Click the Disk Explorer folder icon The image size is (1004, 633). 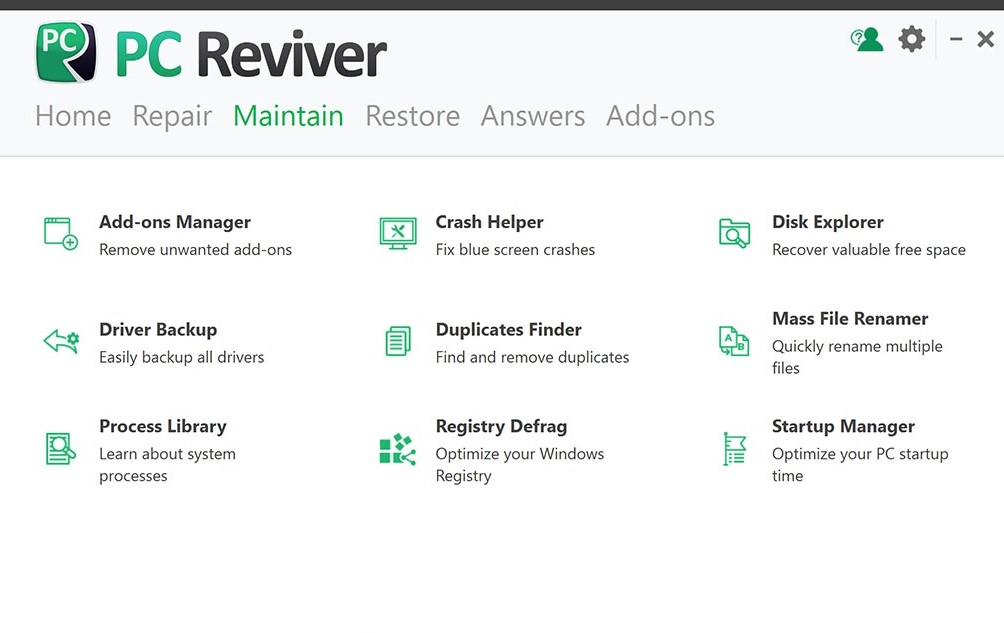pyautogui.click(x=734, y=234)
